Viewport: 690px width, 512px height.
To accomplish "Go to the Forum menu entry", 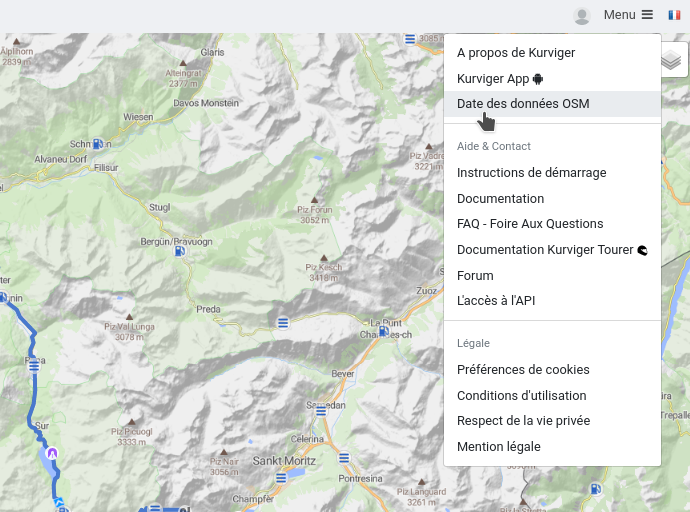I will [552, 276].
